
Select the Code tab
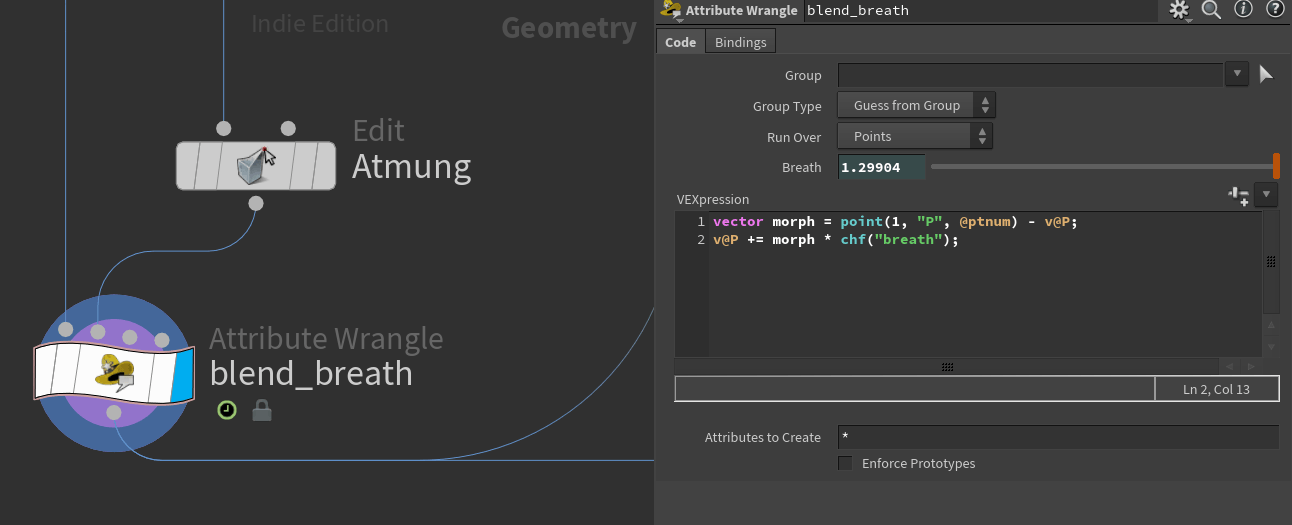click(681, 42)
